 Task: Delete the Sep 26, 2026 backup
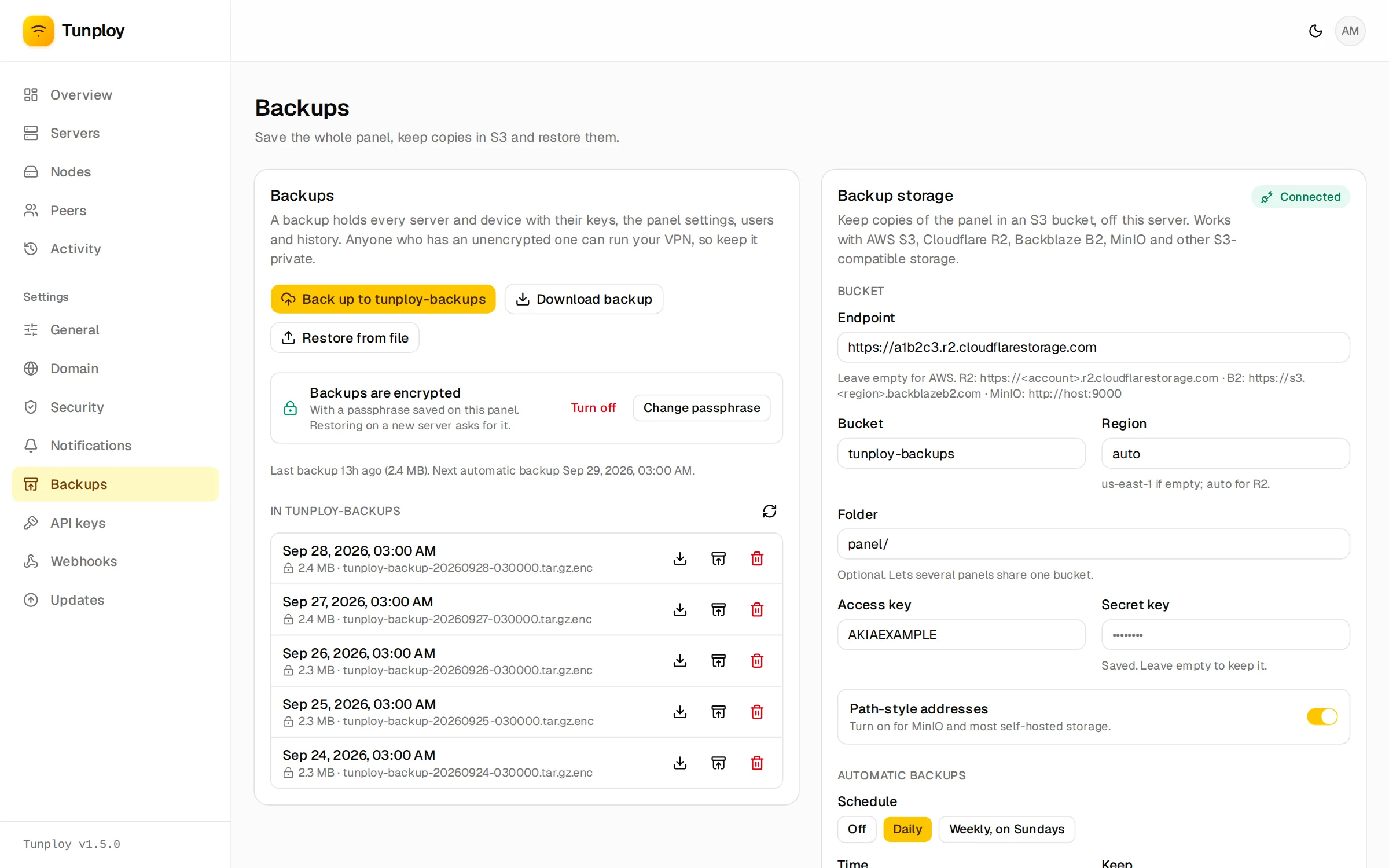pyautogui.click(x=757, y=661)
